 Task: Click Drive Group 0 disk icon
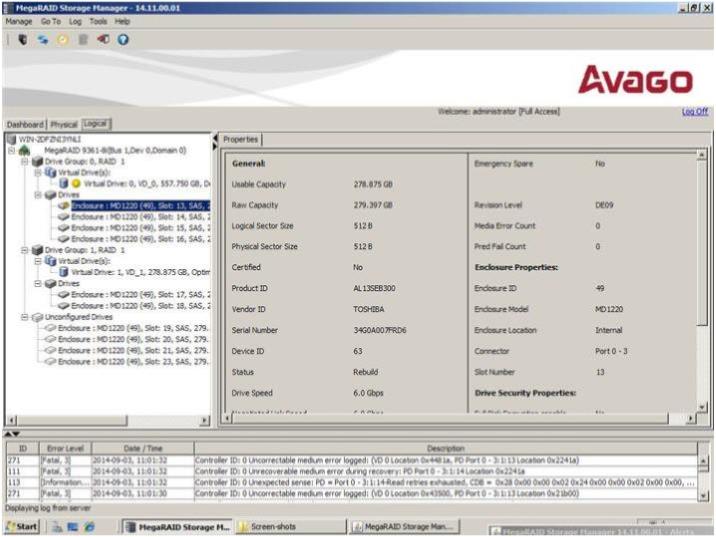(x=37, y=162)
